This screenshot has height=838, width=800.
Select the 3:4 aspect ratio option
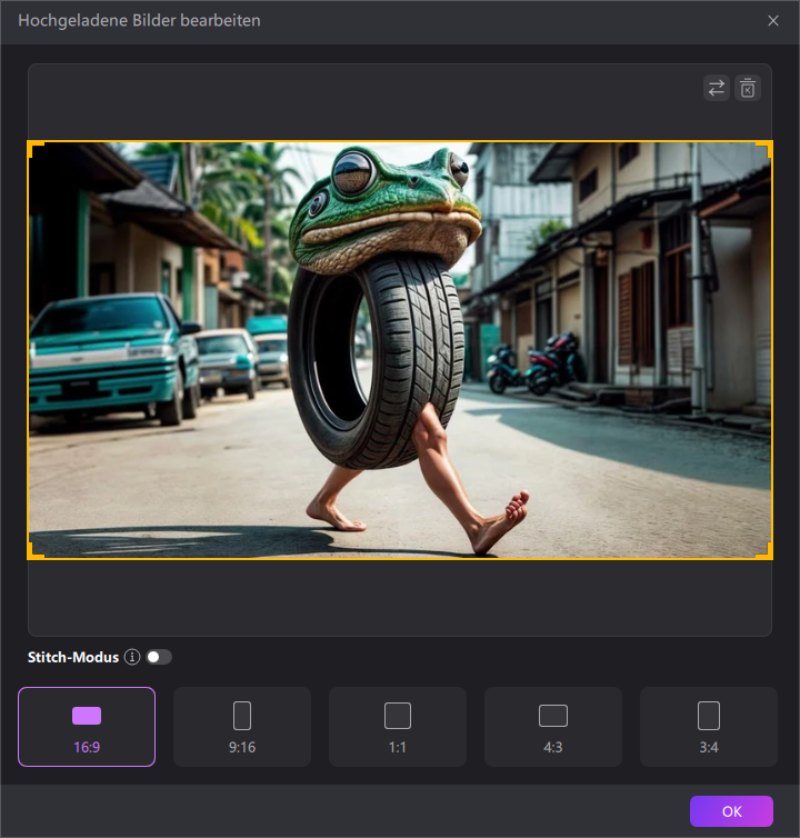click(x=708, y=726)
